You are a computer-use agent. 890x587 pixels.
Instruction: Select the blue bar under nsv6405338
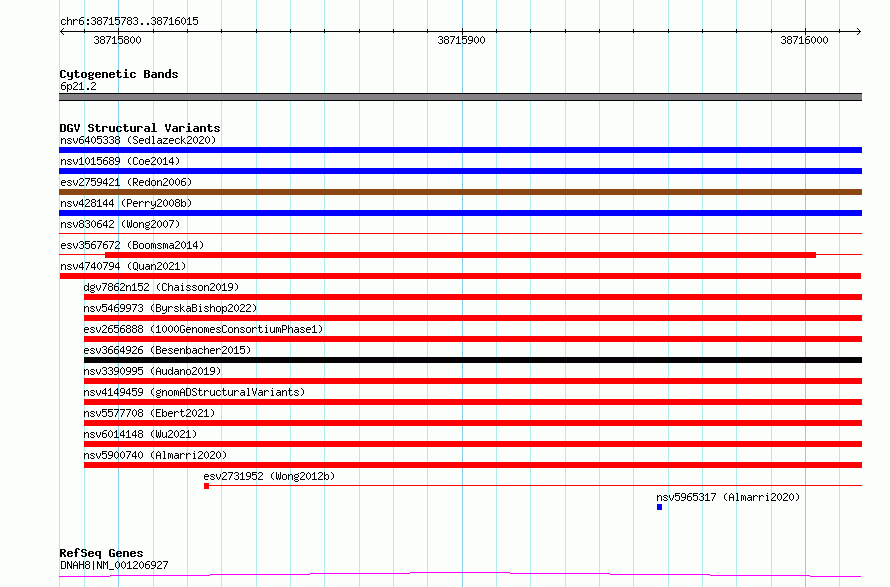click(x=460, y=150)
